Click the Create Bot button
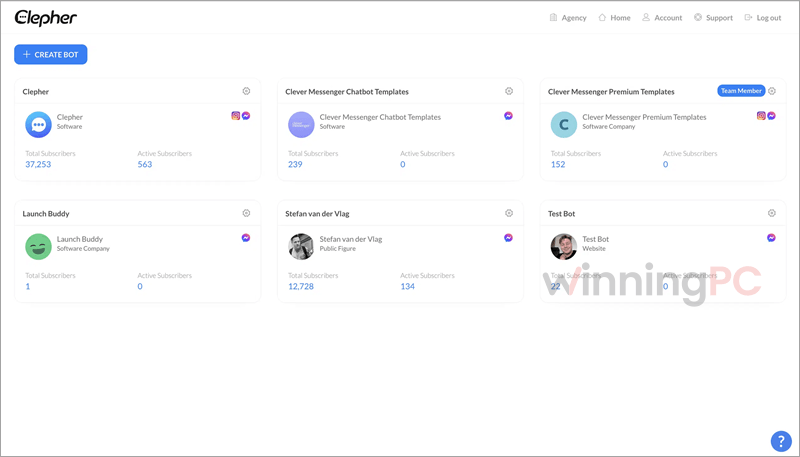The height and width of the screenshot is (457, 800). click(51, 55)
